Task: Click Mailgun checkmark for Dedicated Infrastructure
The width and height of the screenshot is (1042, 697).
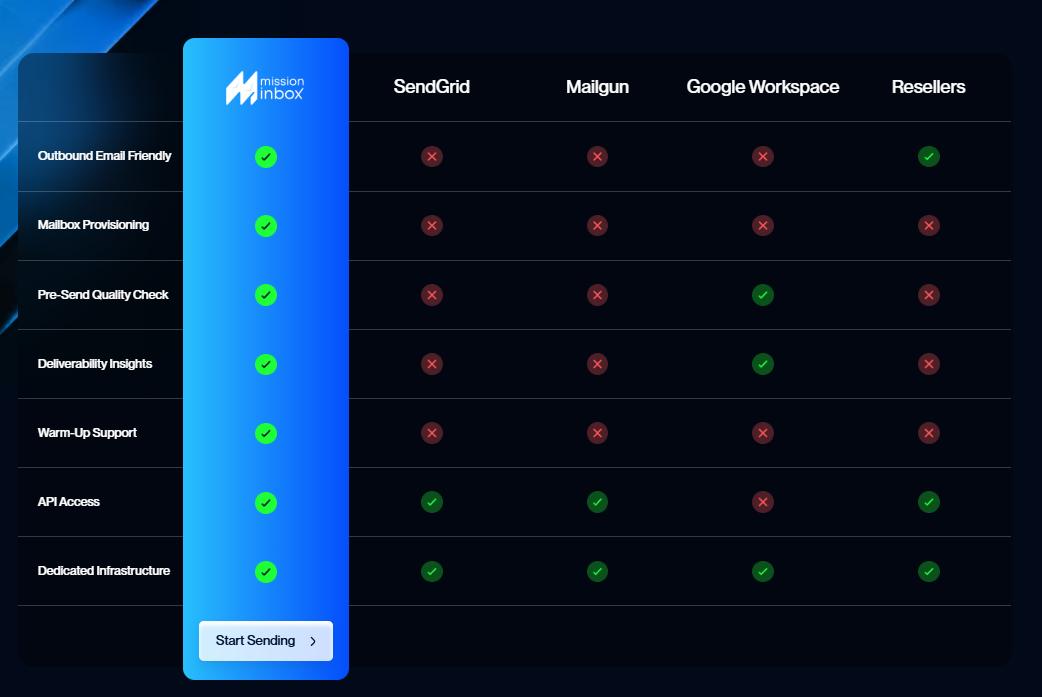Action: [597, 571]
